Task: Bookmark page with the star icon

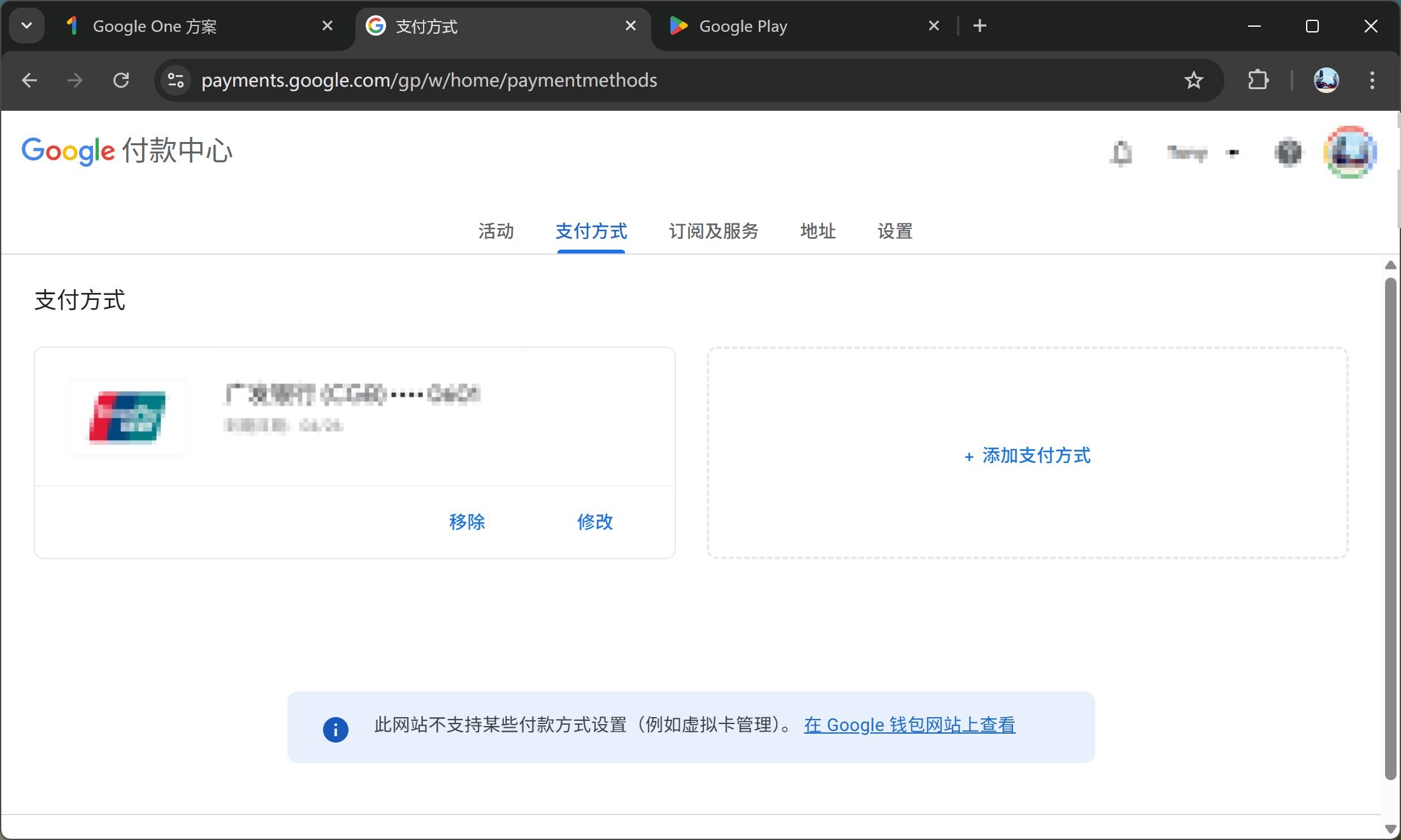Action: (1193, 80)
